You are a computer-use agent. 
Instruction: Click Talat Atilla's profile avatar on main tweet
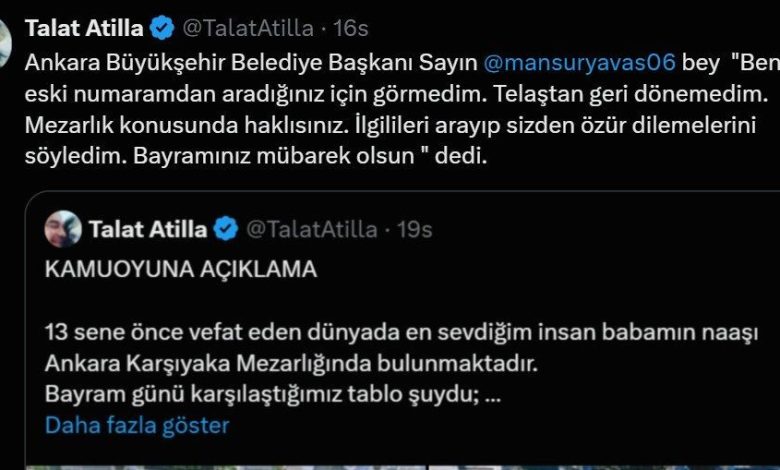[4, 38]
